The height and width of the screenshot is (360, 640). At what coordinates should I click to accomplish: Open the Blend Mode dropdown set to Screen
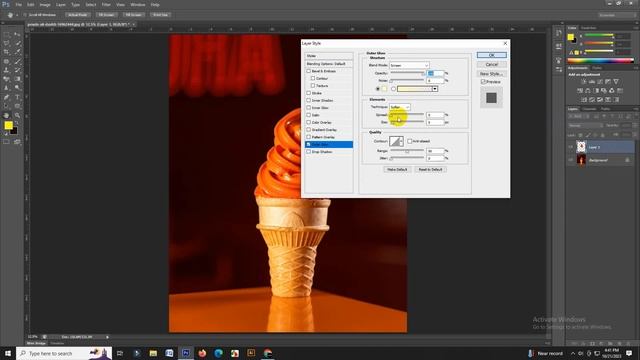pyautogui.click(x=409, y=65)
